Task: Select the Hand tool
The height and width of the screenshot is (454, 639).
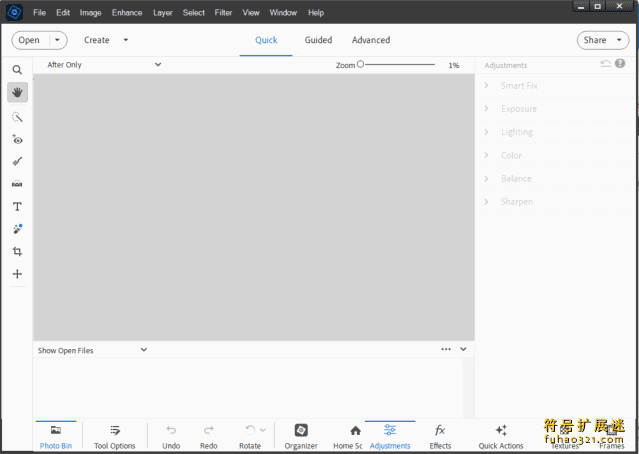Action: (x=17, y=93)
